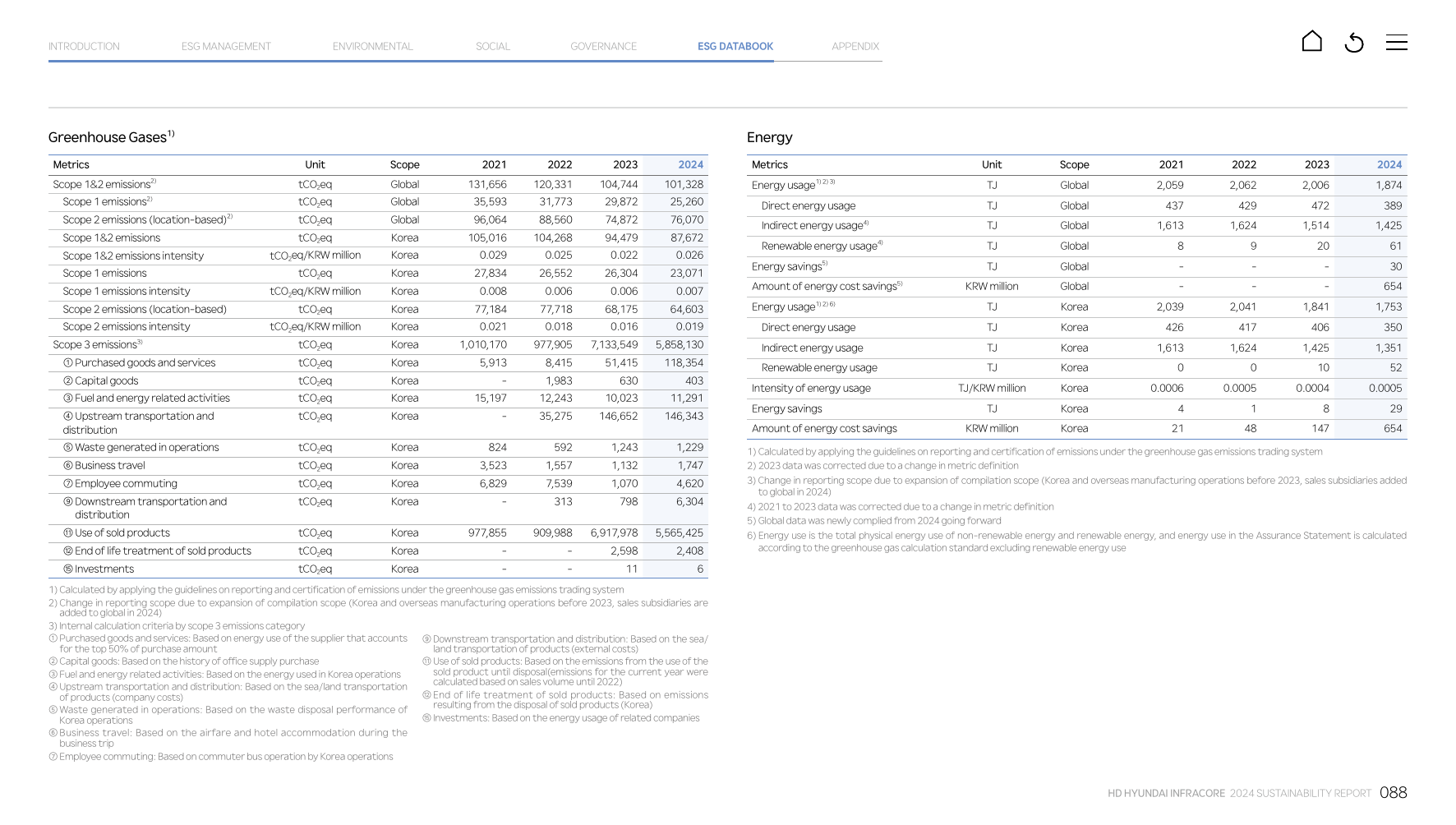This screenshot has width=1456, height=825.
Task: Click the value 5,858,130 for Scope 3
Action: point(680,345)
